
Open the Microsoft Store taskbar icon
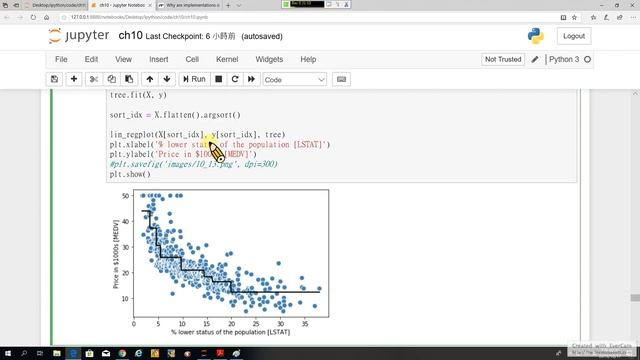pos(89,353)
